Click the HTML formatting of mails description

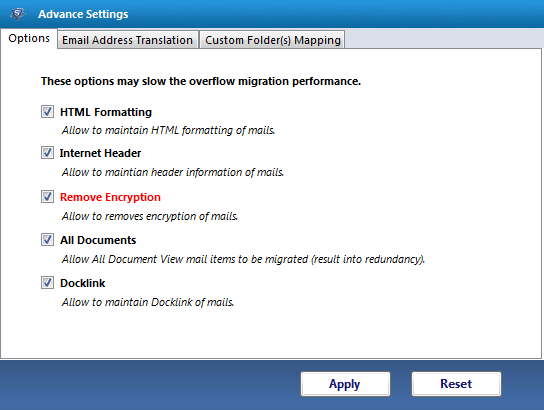pos(168,130)
